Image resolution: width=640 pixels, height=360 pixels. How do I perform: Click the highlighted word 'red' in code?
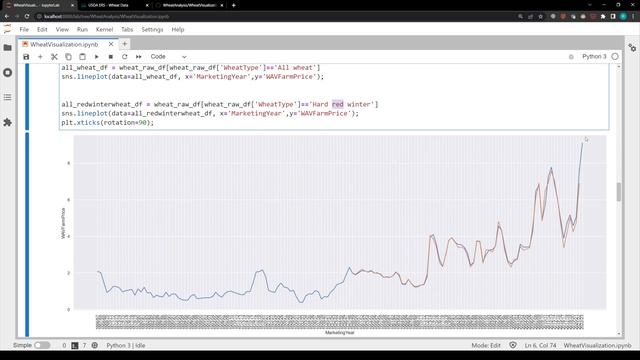pos(338,104)
